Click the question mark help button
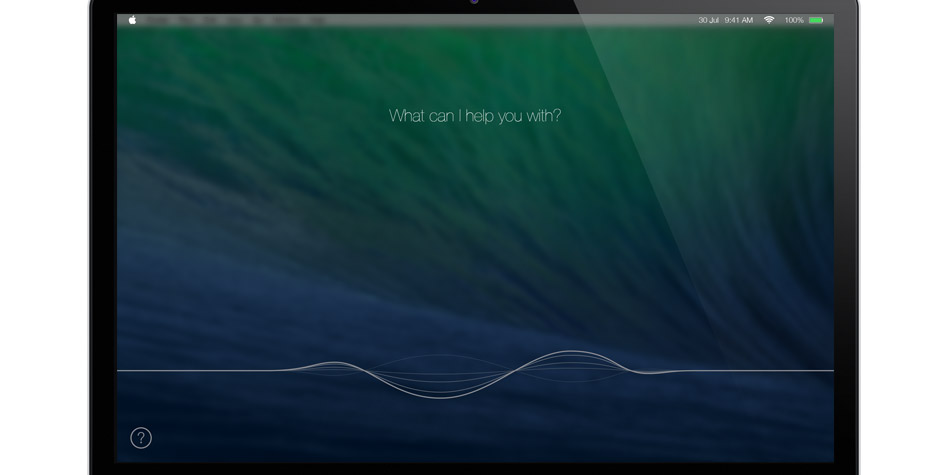This screenshot has height=475, width=950. tap(141, 438)
